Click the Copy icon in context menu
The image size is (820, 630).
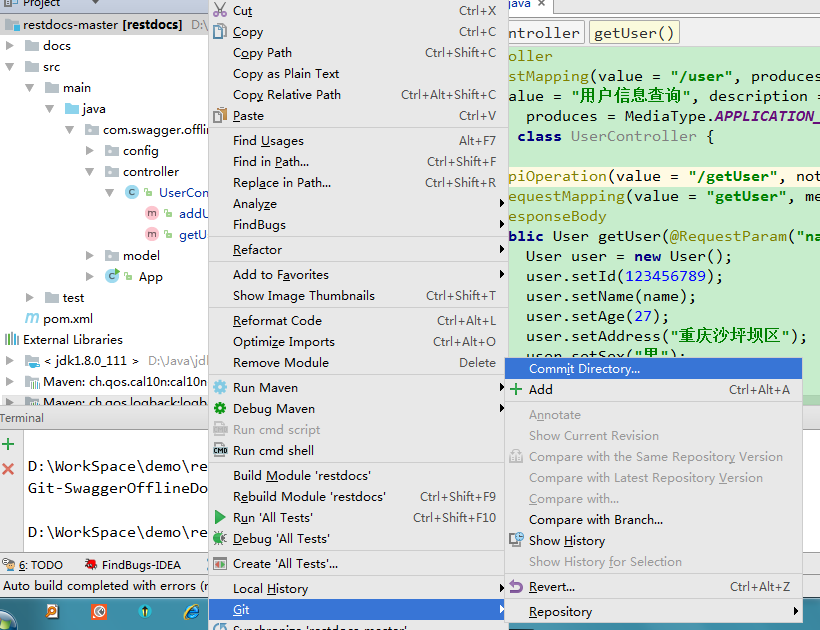click(x=220, y=31)
